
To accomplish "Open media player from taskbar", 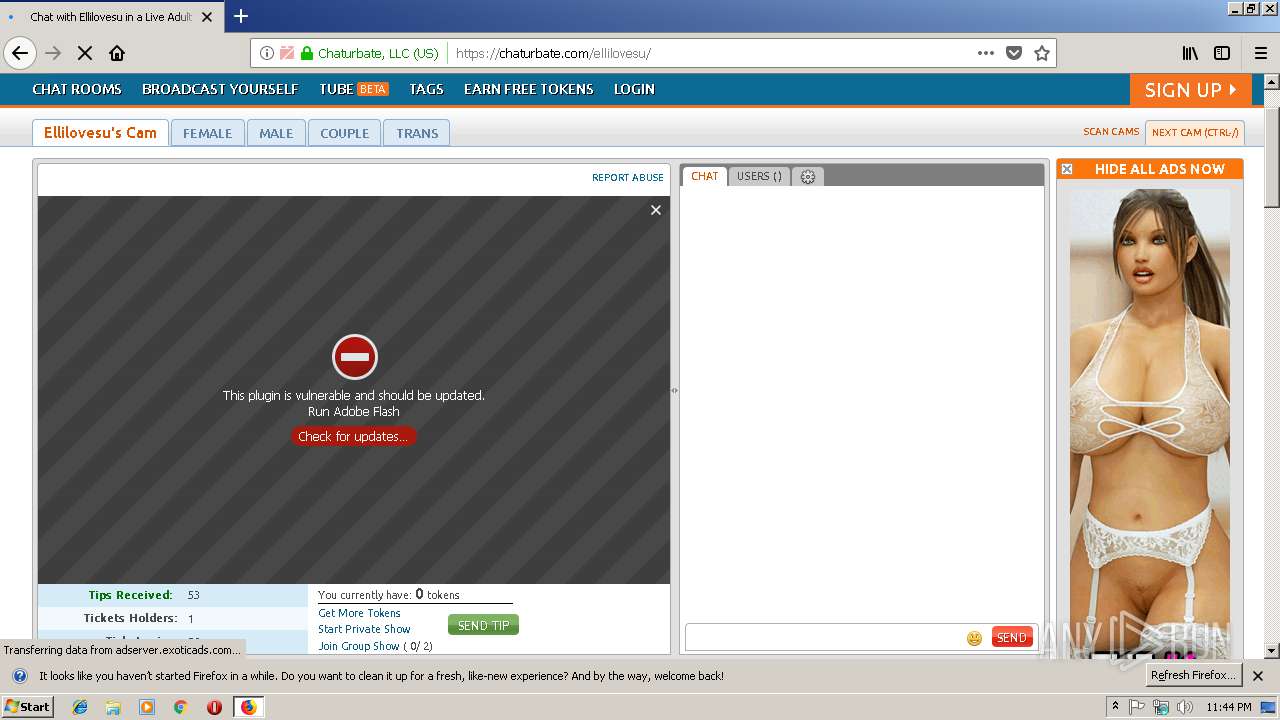I will 147,707.
